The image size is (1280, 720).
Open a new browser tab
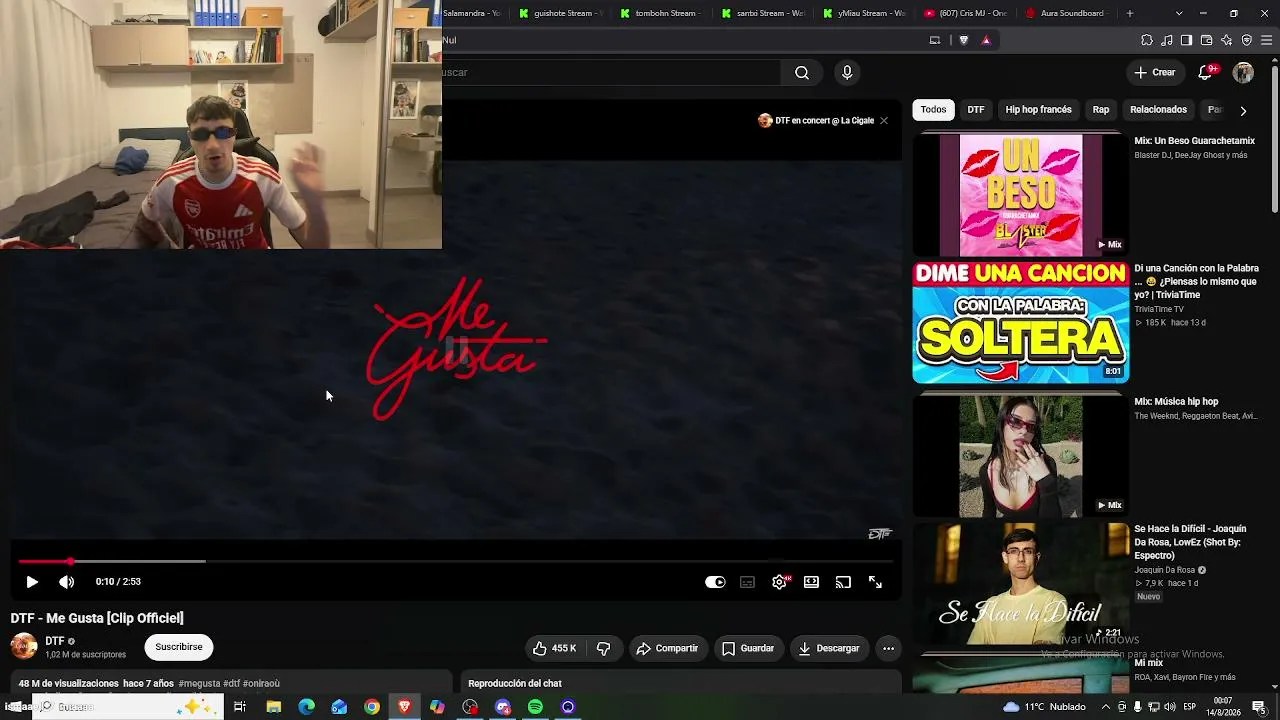[1130, 13]
